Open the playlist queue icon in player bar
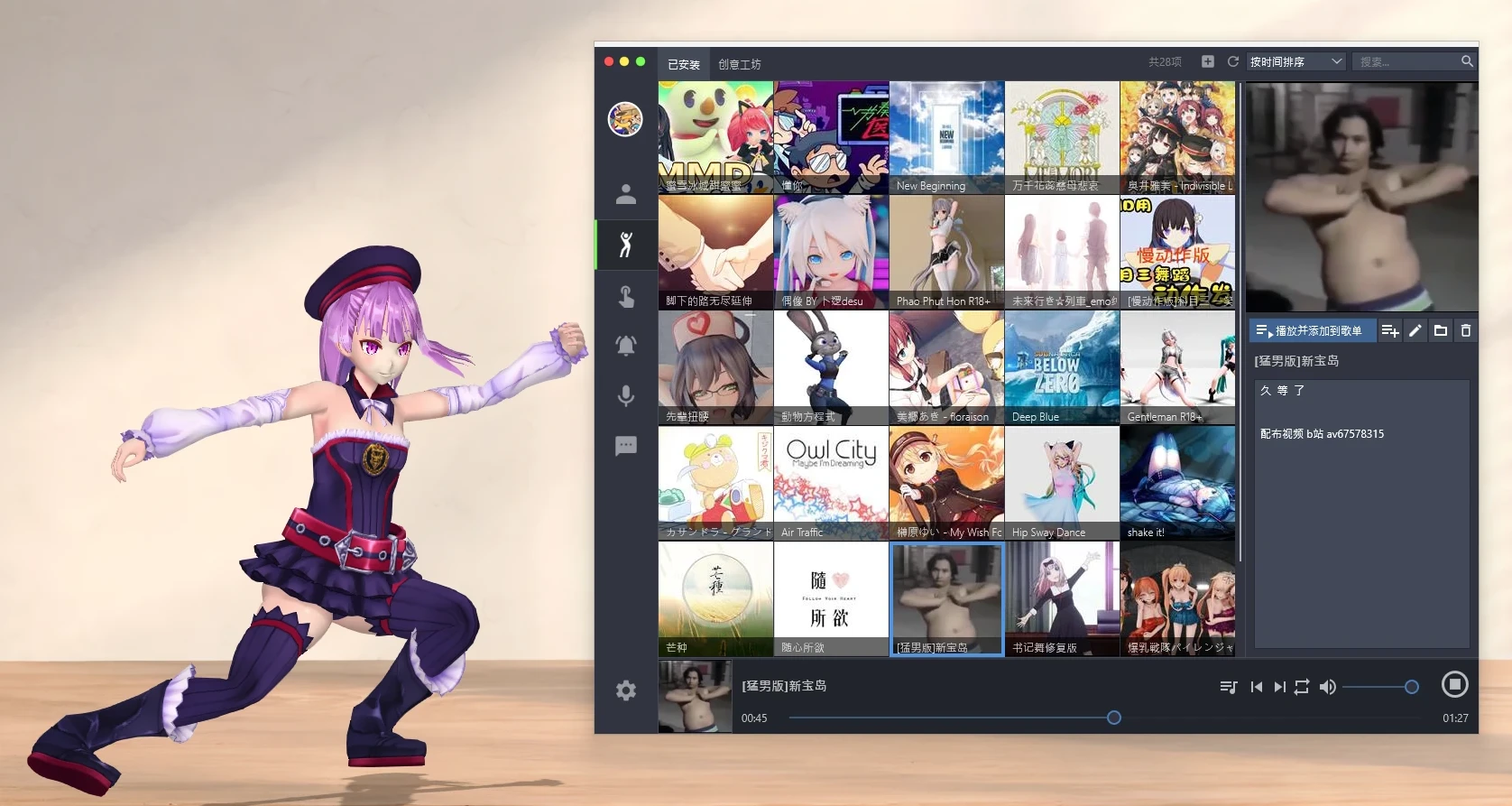1512x806 pixels. point(1228,687)
